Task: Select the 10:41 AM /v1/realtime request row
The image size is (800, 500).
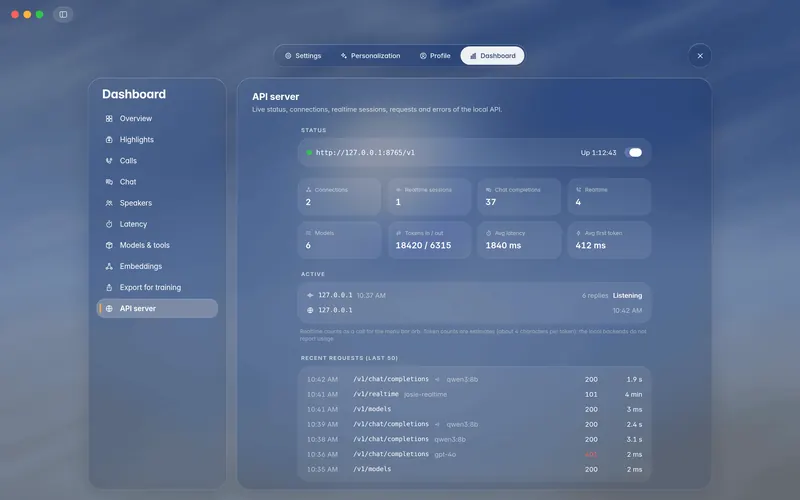Action: [474, 394]
